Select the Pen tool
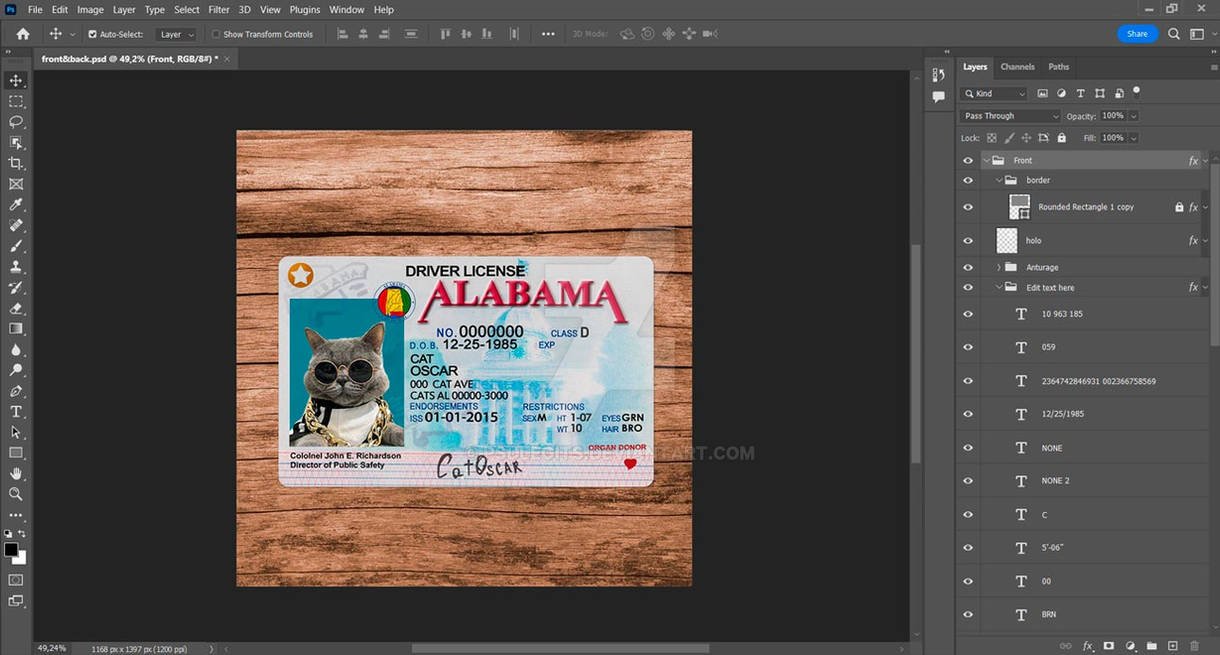1220x655 pixels. point(16,391)
